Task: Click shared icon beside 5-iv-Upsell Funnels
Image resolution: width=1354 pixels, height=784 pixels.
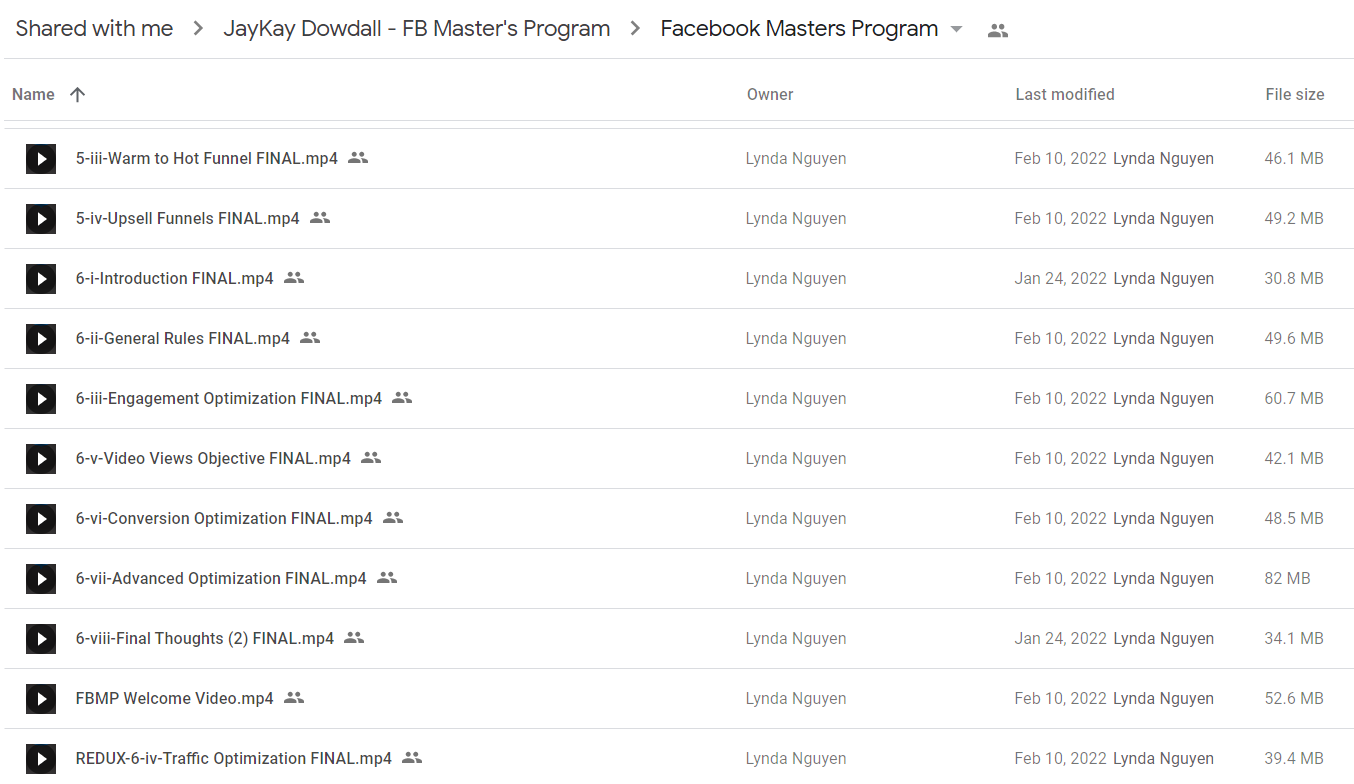Action: coord(320,218)
